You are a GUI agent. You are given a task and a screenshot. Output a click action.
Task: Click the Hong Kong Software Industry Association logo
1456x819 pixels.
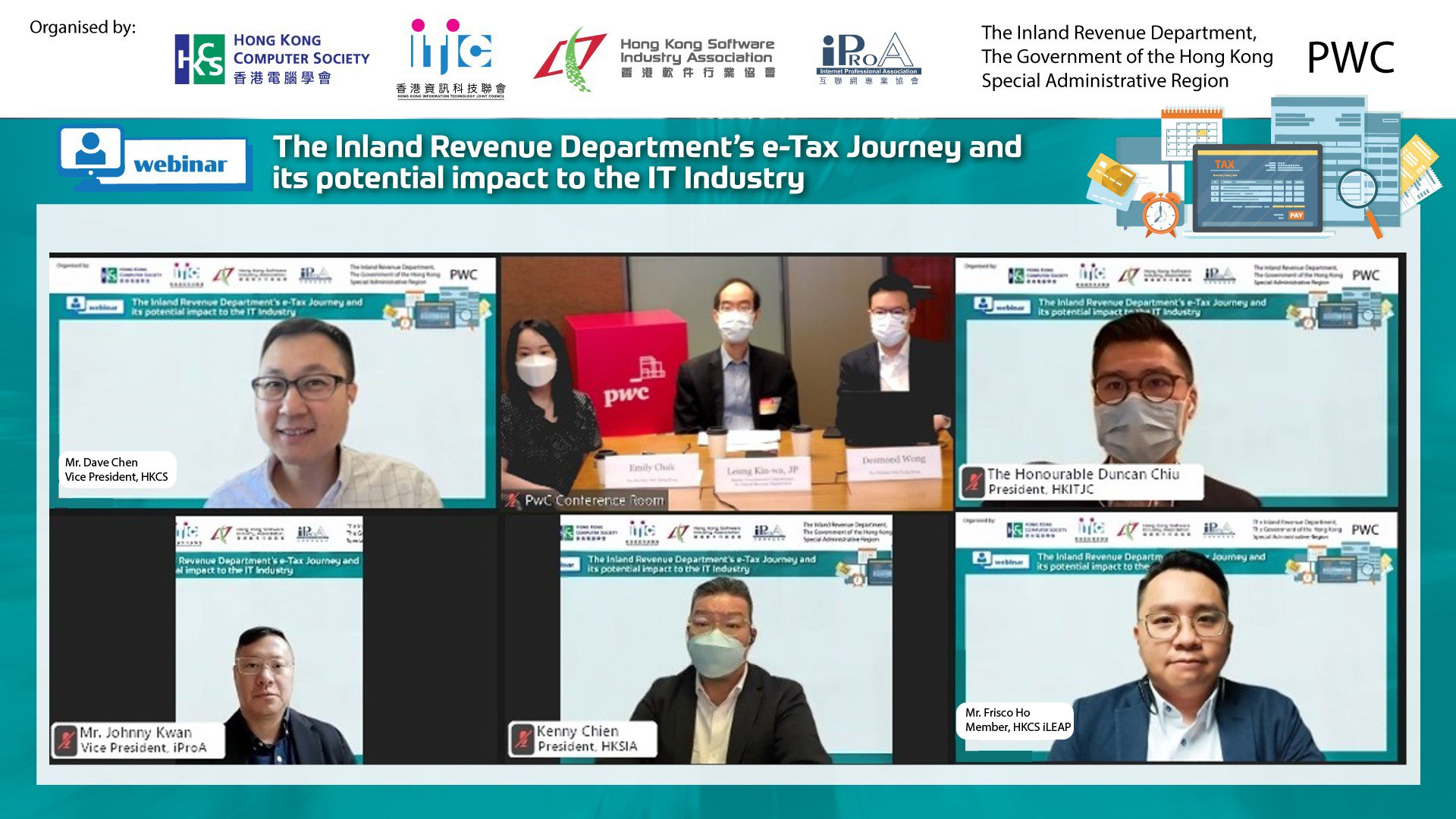(x=654, y=58)
